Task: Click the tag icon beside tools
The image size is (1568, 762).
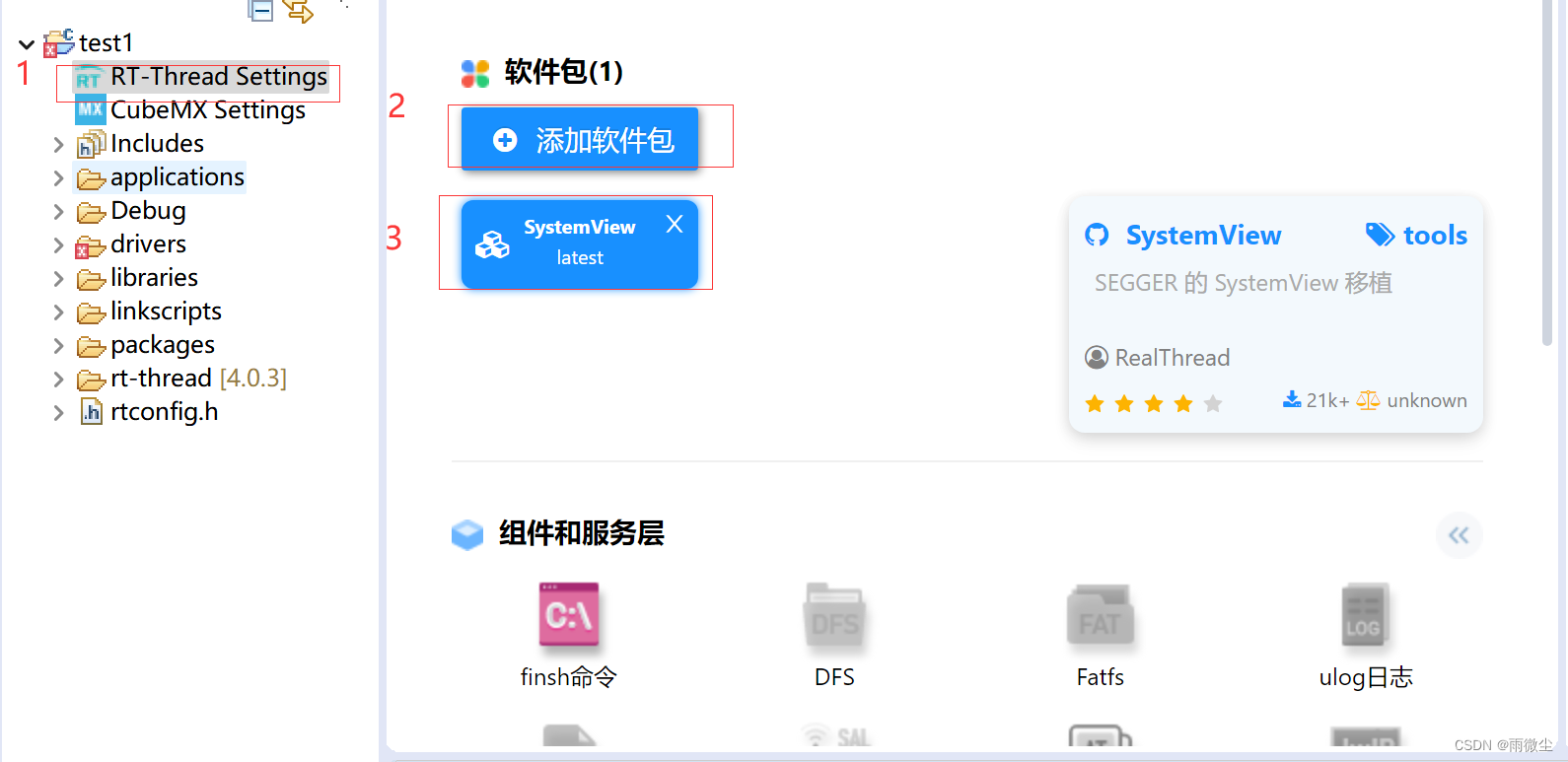Action: click(1380, 235)
